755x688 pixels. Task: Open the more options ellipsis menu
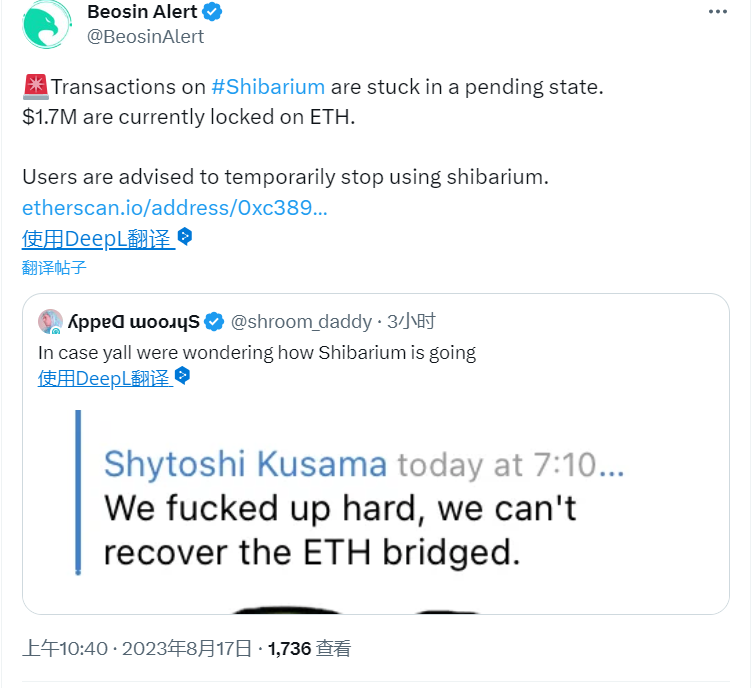click(718, 12)
